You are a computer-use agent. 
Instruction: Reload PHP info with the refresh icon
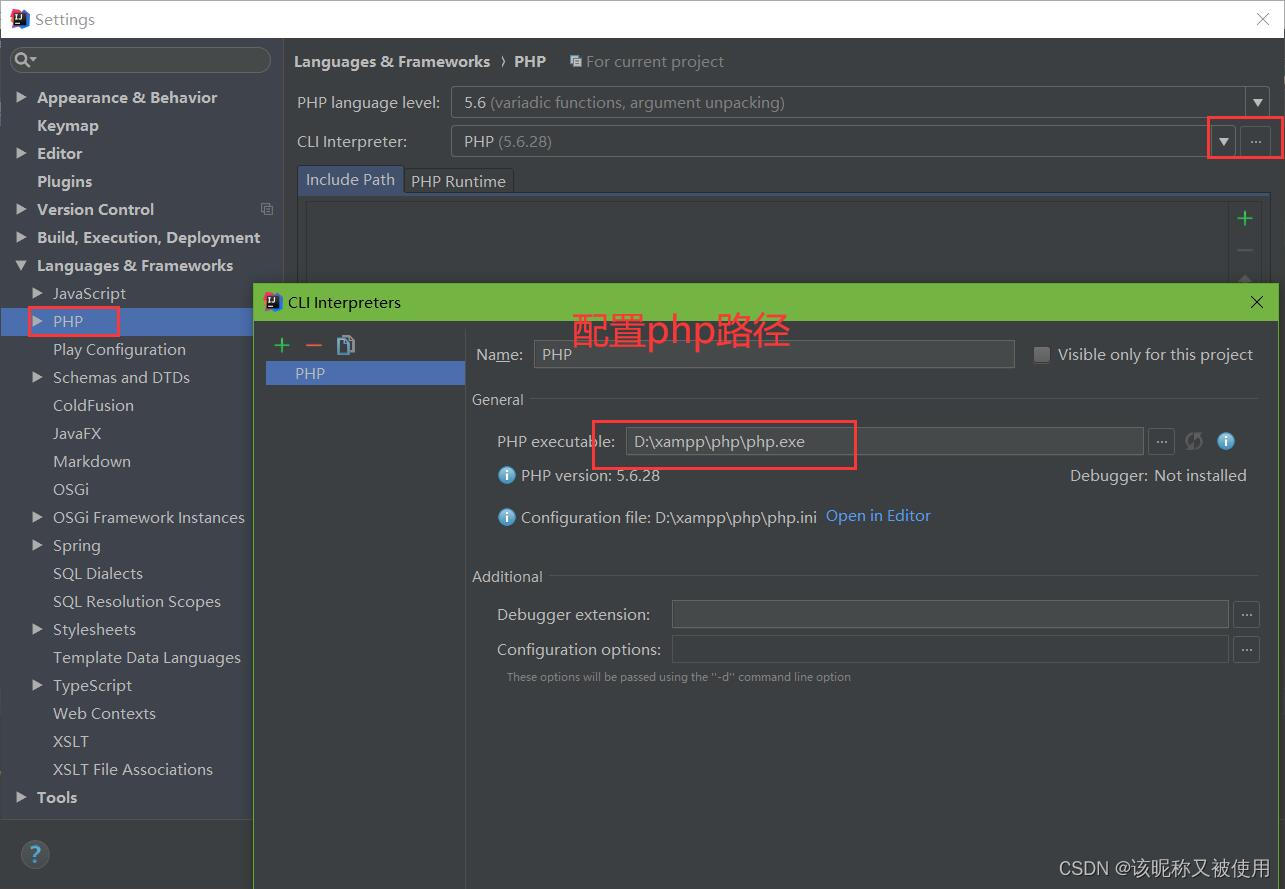1193,441
